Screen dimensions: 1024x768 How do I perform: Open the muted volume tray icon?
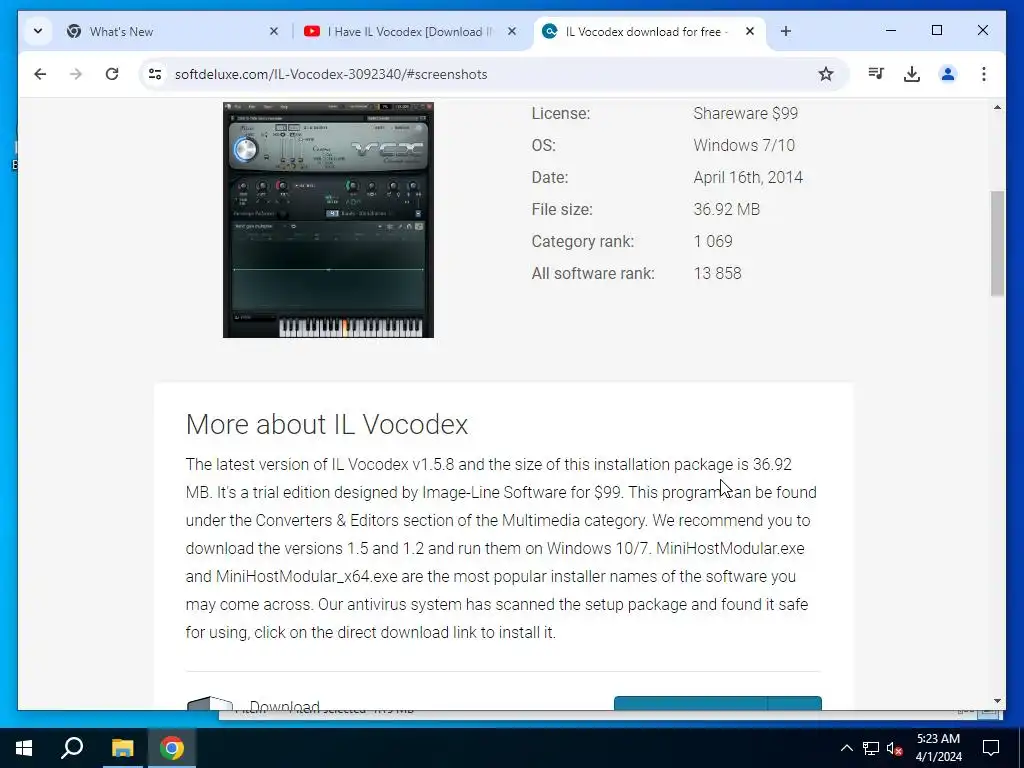[x=895, y=748]
